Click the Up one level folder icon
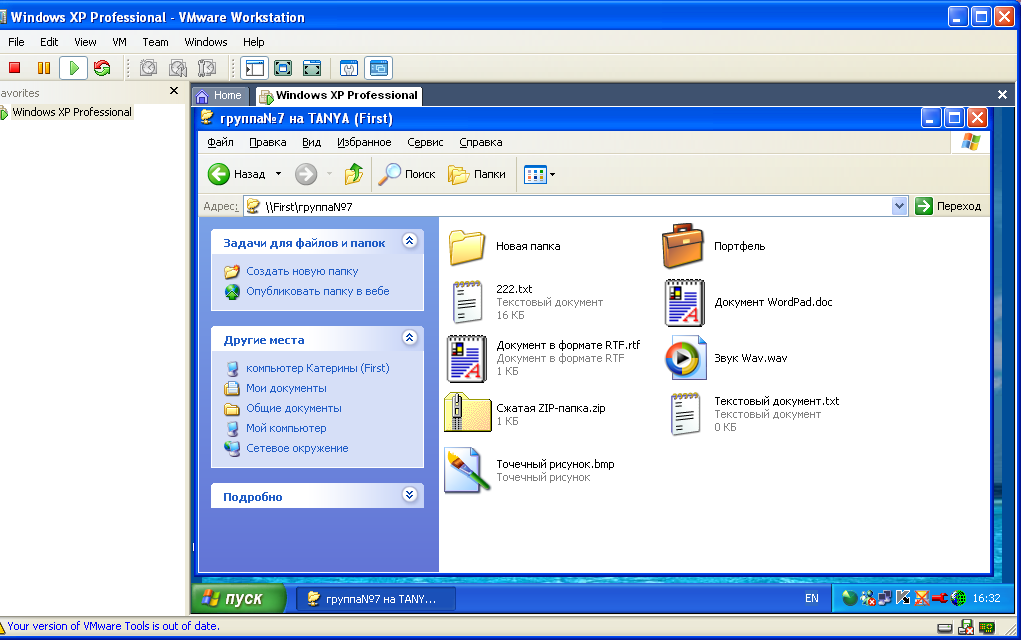Image resolution: width=1021 pixels, height=640 pixels. click(x=354, y=174)
